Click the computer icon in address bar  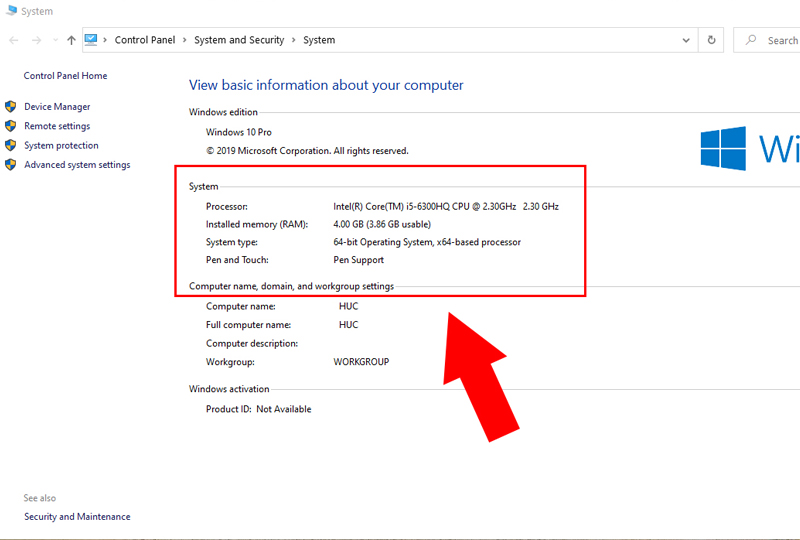[91, 40]
